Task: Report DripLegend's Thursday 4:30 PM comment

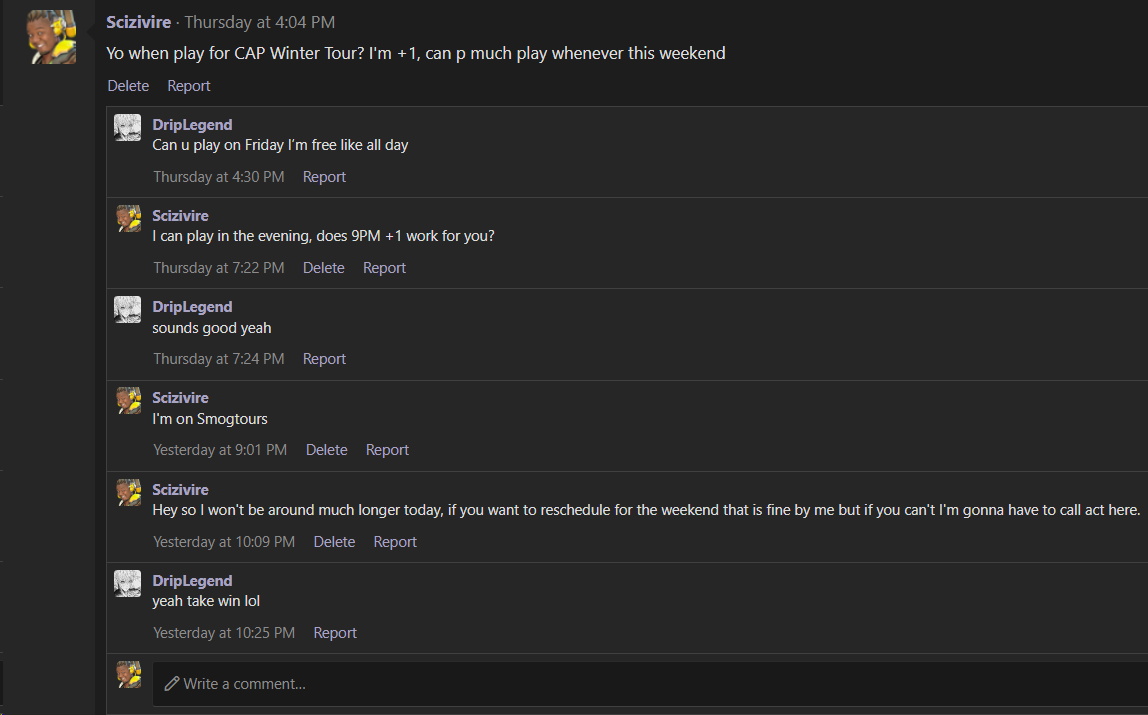Action: tap(324, 176)
